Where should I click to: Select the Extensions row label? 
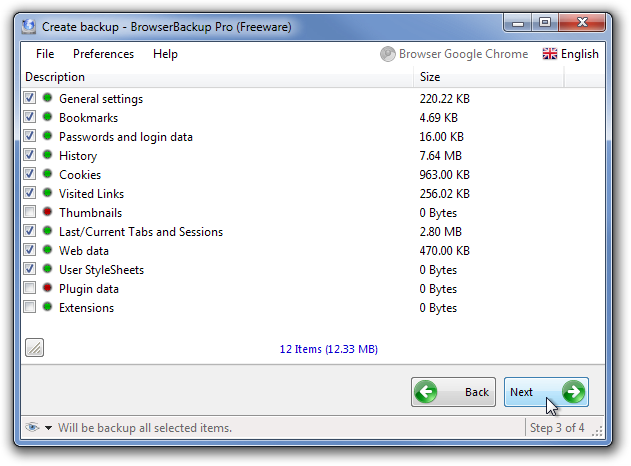click(87, 308)
